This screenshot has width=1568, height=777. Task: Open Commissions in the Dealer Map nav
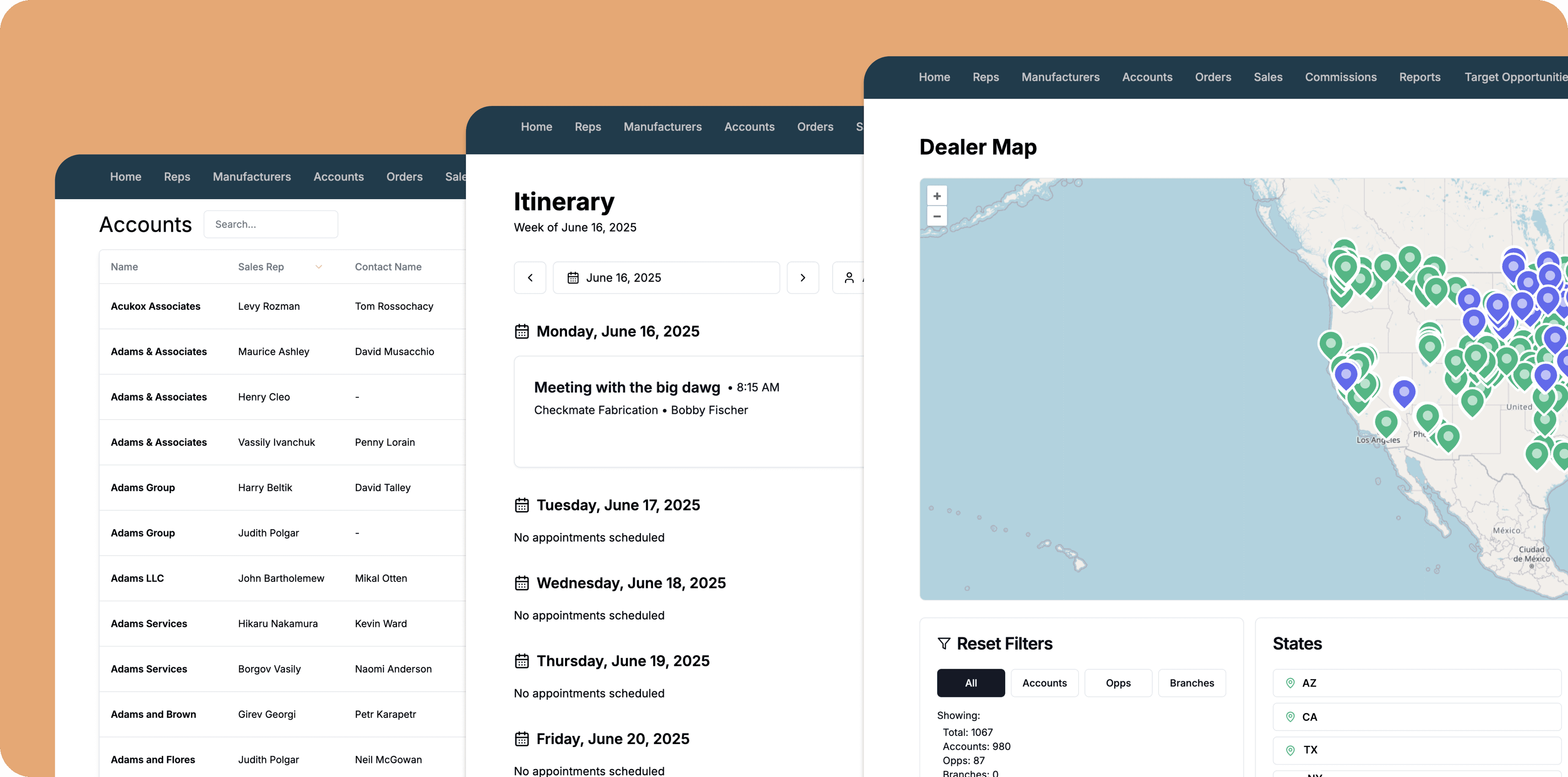[1340, 77]
